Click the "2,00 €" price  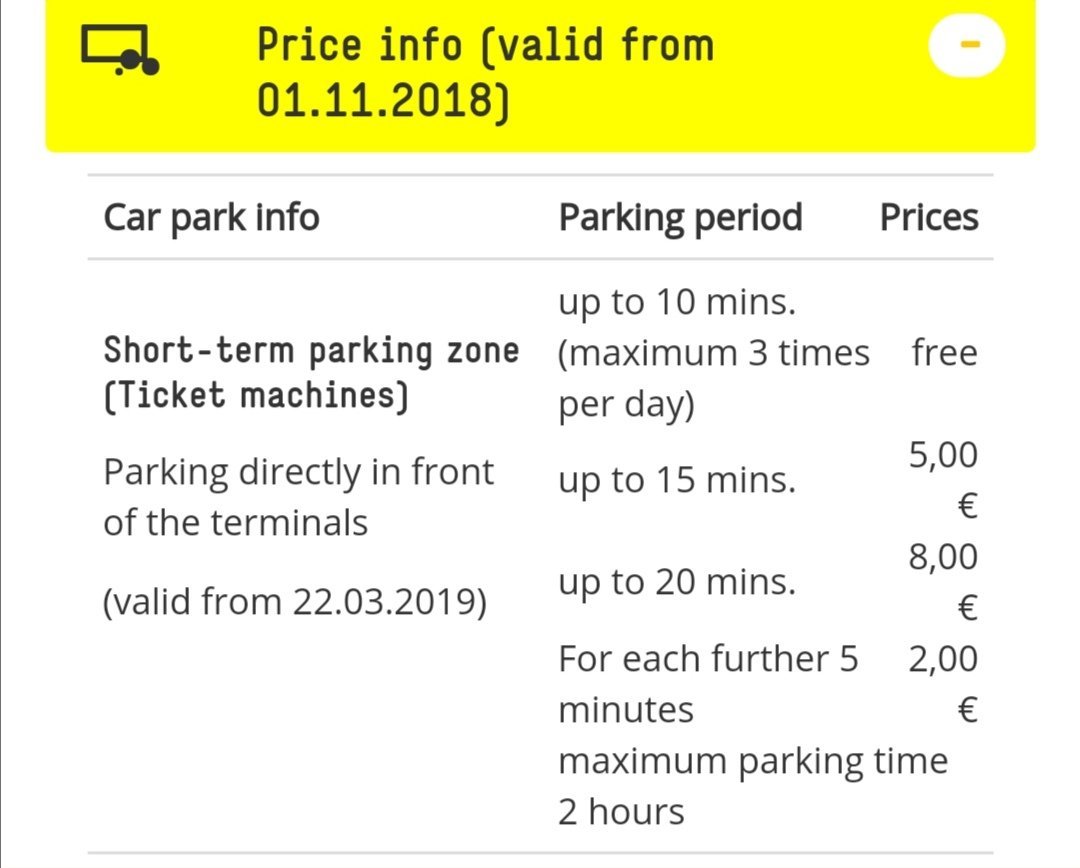tap(943, 684)
